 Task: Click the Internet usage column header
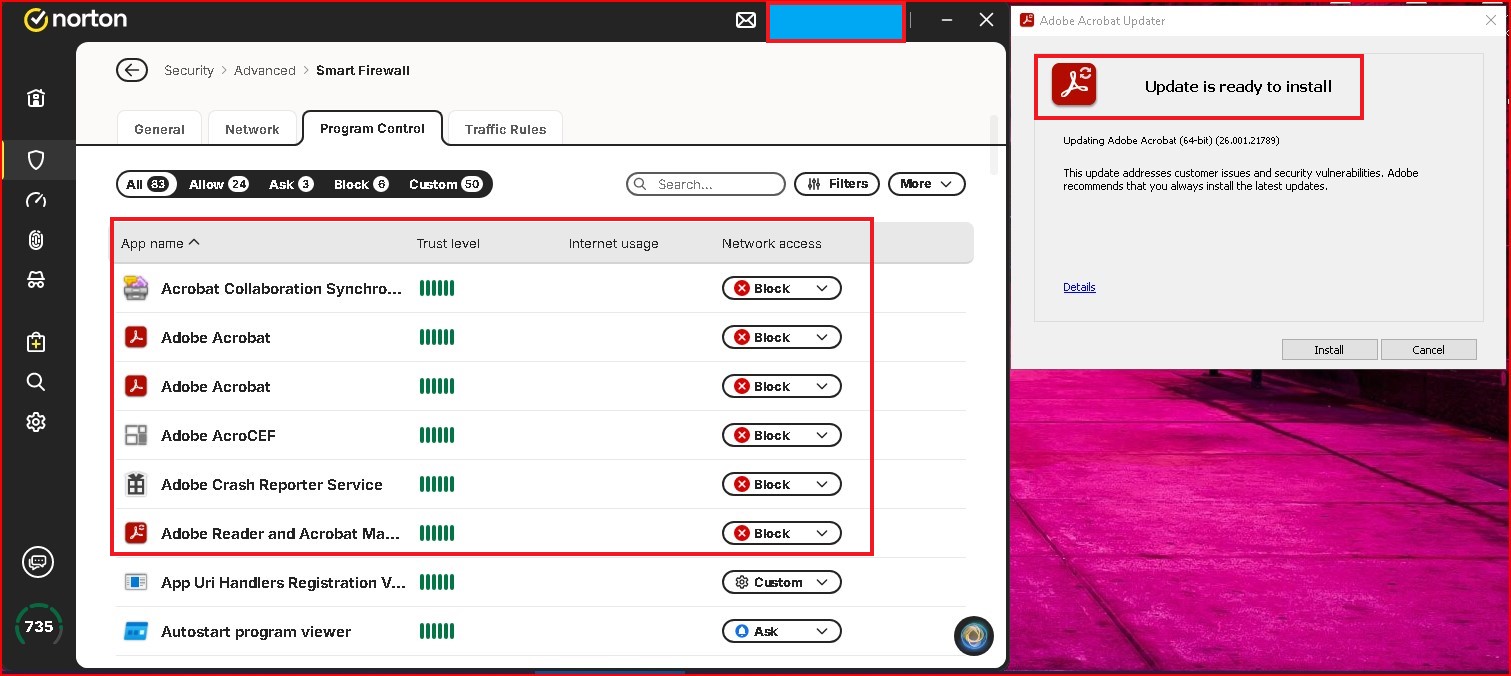[x=613, y=243]
